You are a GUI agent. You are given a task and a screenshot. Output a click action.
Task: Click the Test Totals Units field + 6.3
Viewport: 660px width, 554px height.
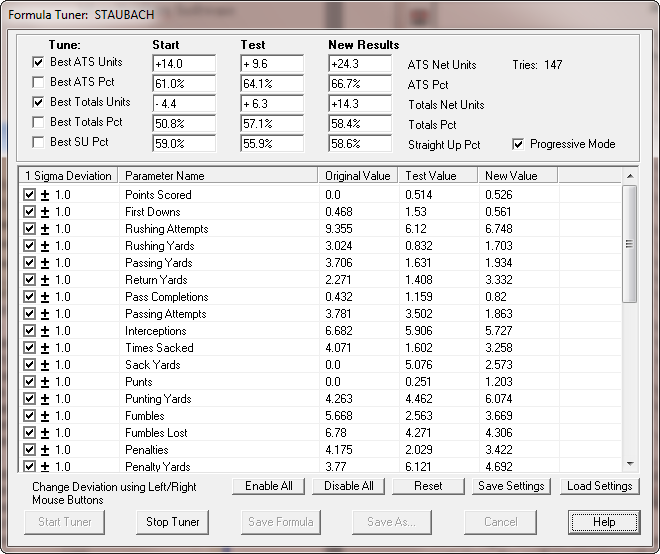(x=272, y=104)
